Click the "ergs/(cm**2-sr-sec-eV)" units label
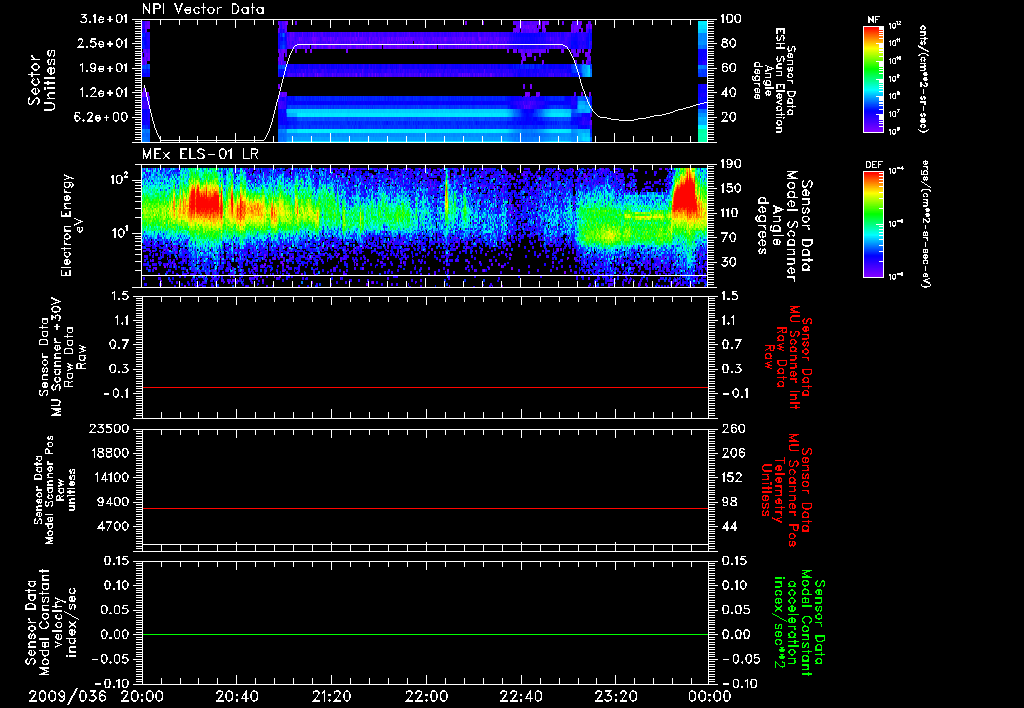This screenshot has width=1024, height=708. click(x=925, y=224)
